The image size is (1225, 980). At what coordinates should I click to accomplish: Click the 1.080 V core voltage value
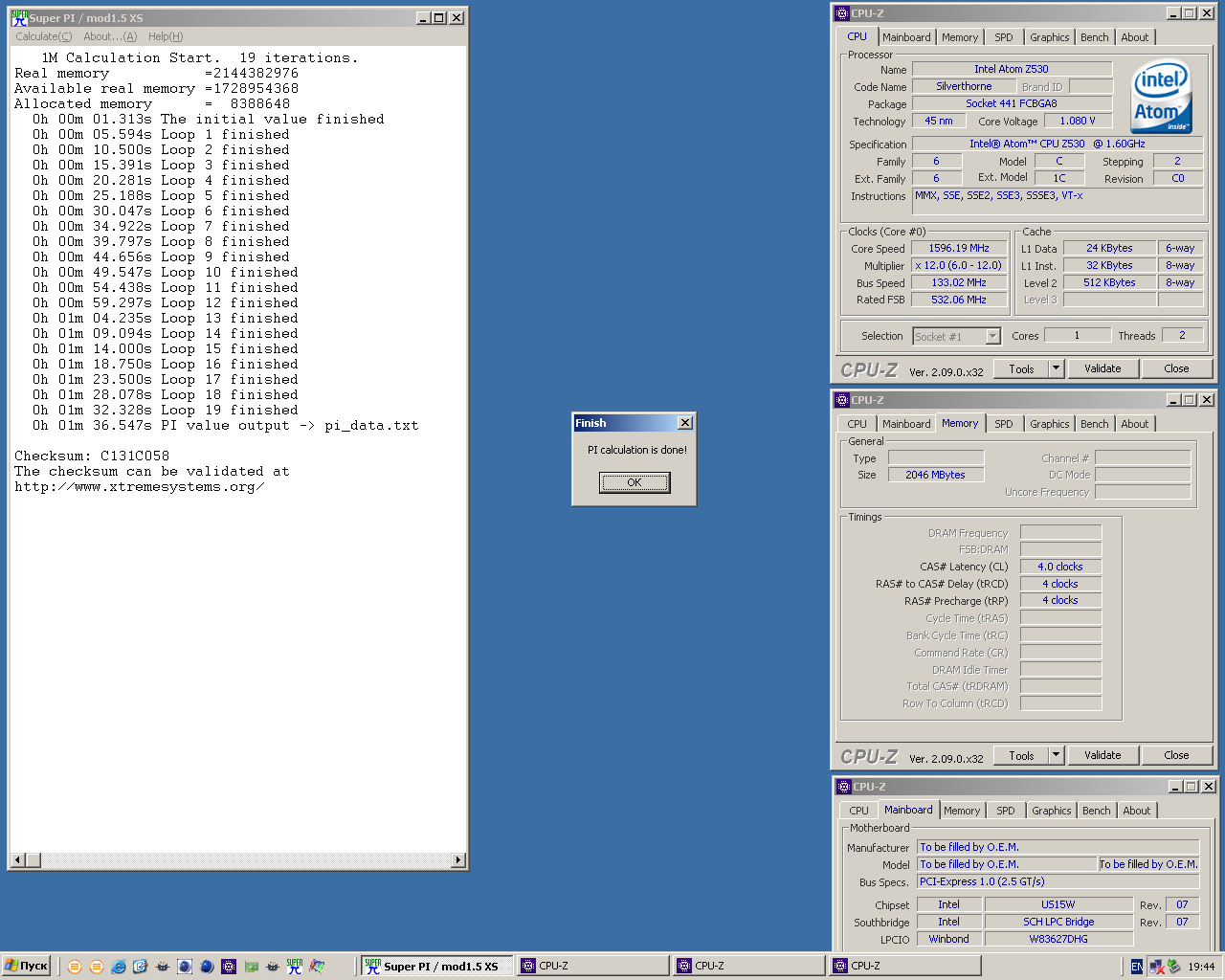coord(1078,121)
